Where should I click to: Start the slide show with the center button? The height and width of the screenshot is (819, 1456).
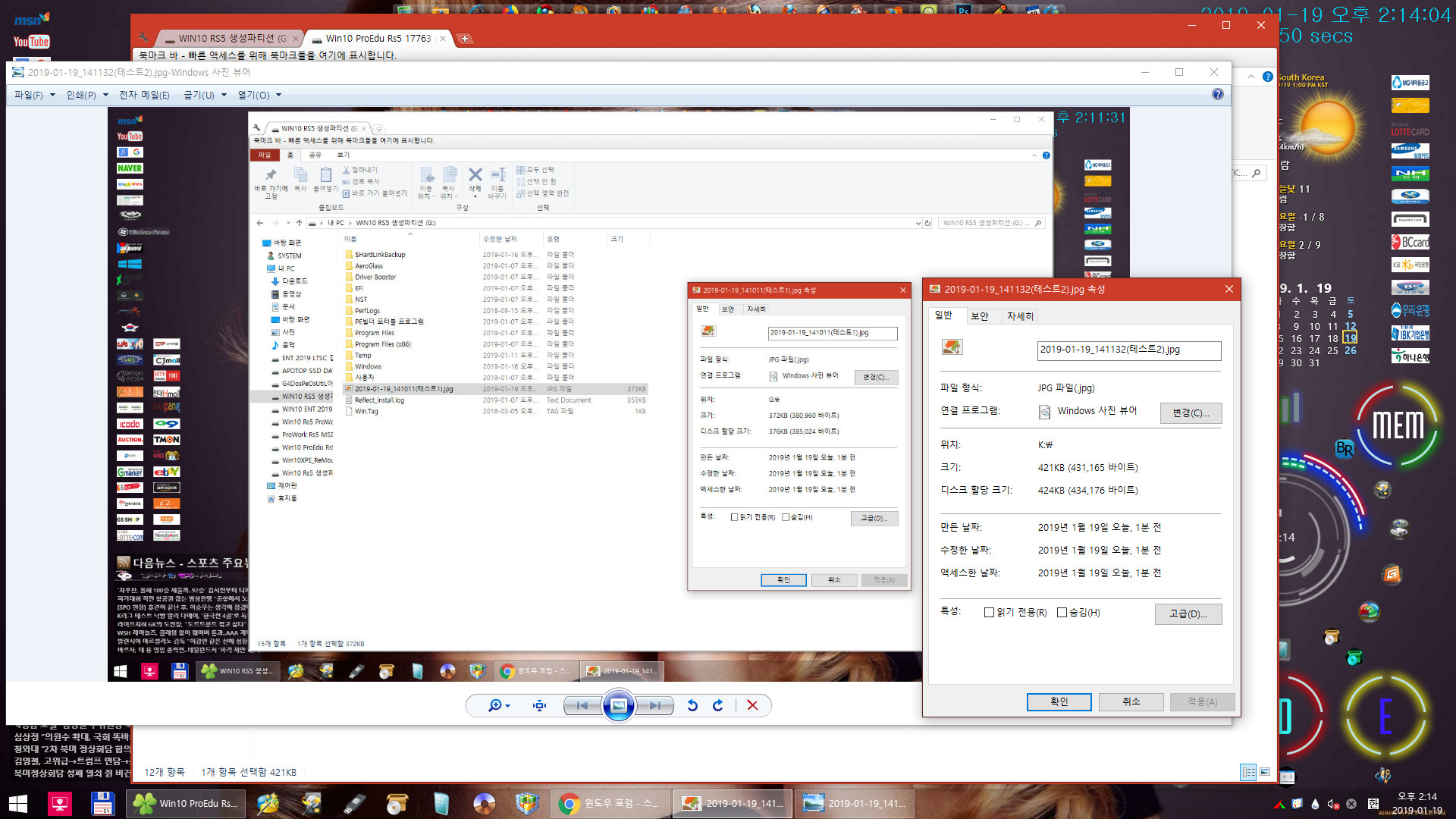pos(618,705)
